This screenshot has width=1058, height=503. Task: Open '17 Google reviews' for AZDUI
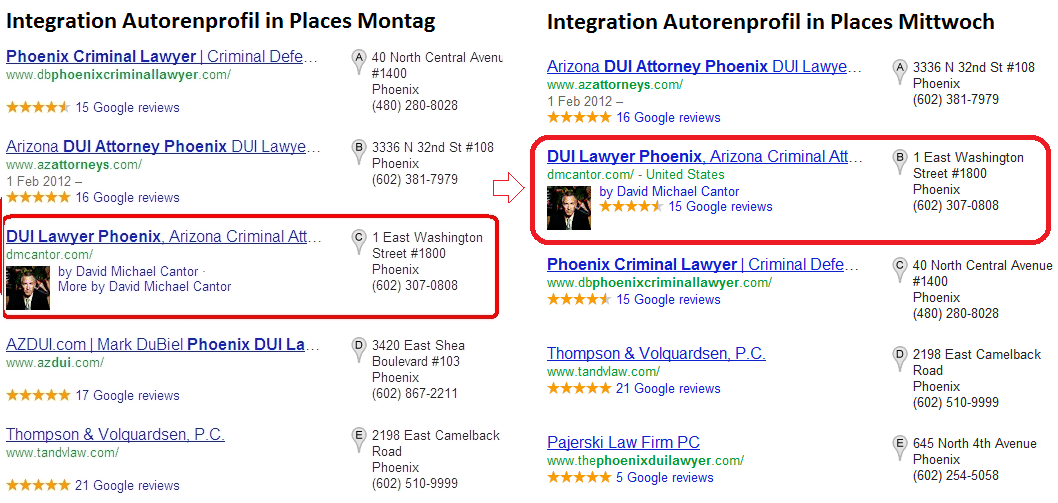(x=128, y=395)
